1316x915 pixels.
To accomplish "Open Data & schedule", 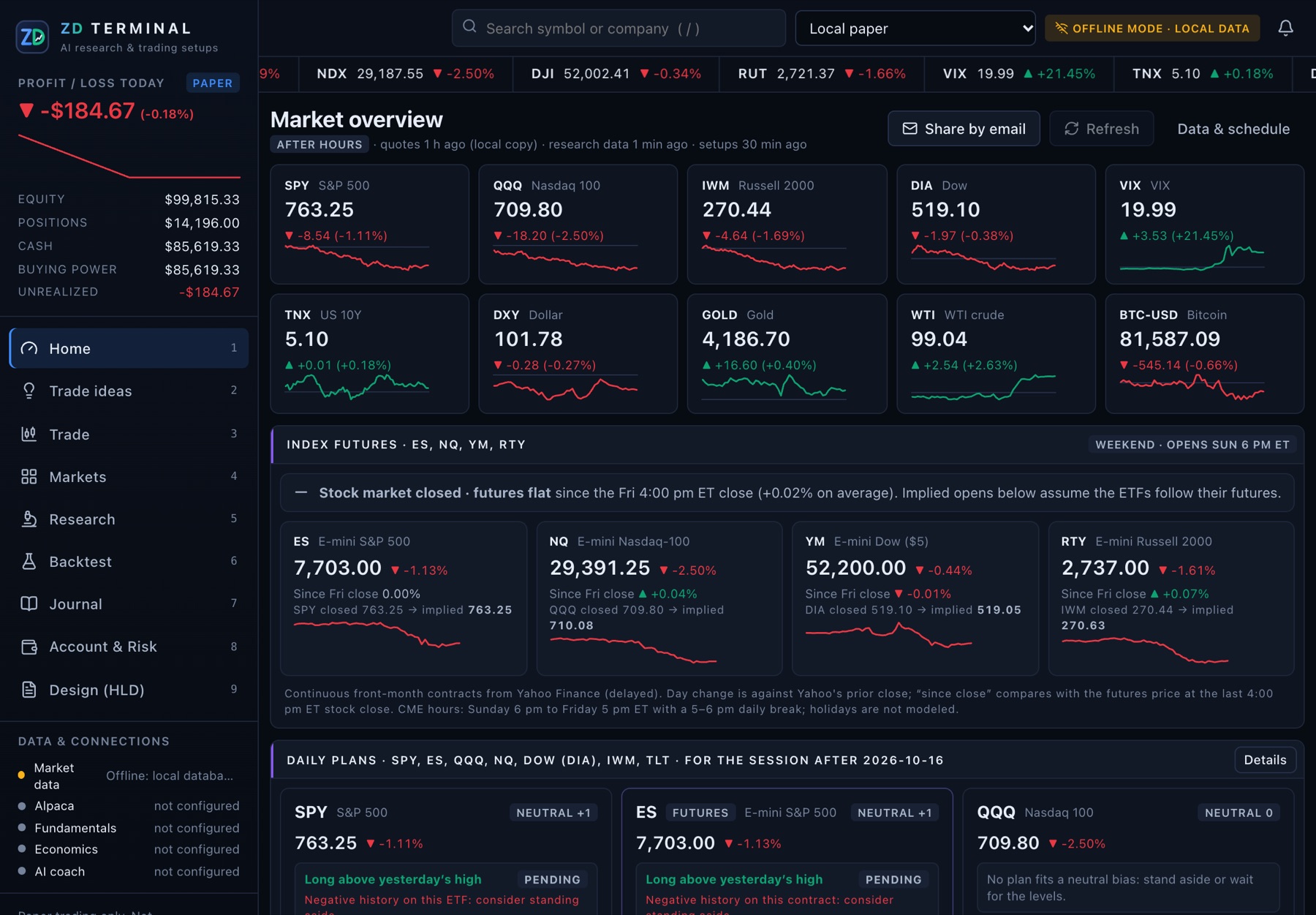I will [x=1233, y=129].
